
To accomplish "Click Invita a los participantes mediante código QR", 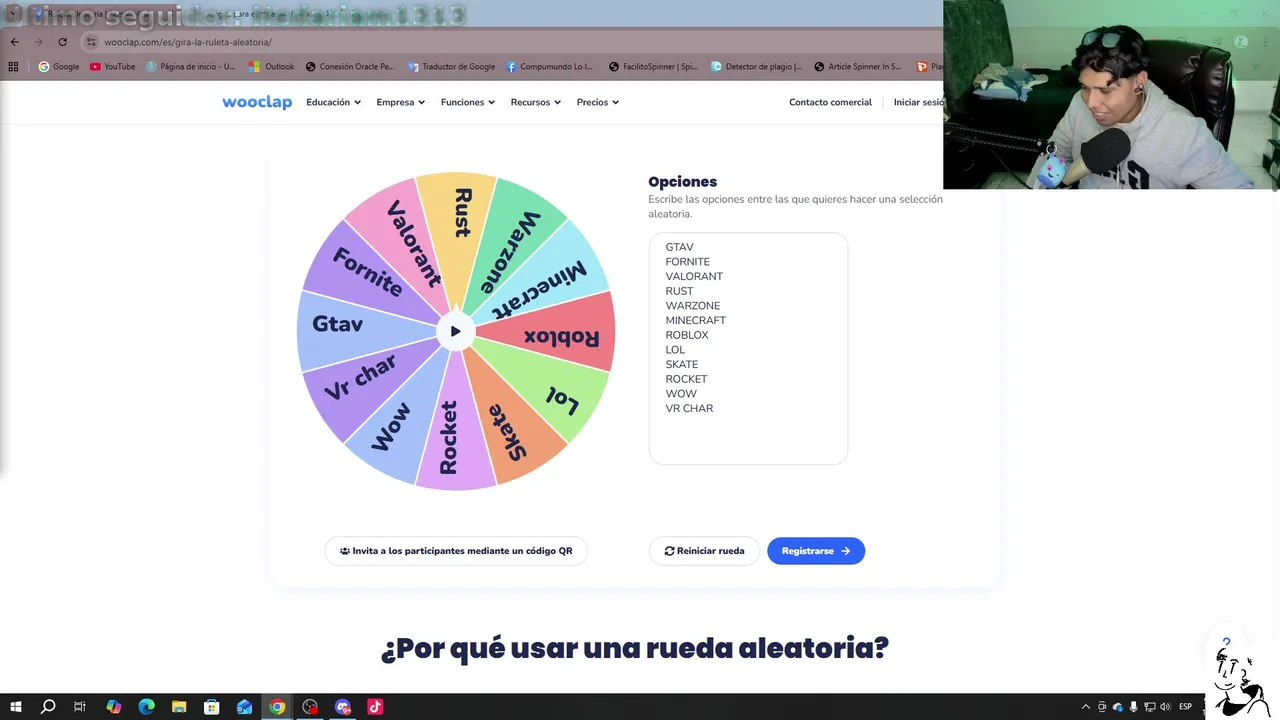I will 456,551.
